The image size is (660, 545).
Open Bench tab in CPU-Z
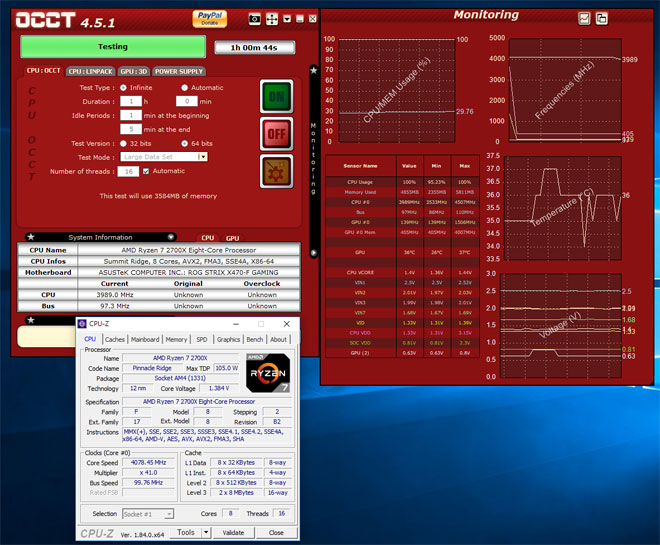point(254,339)
